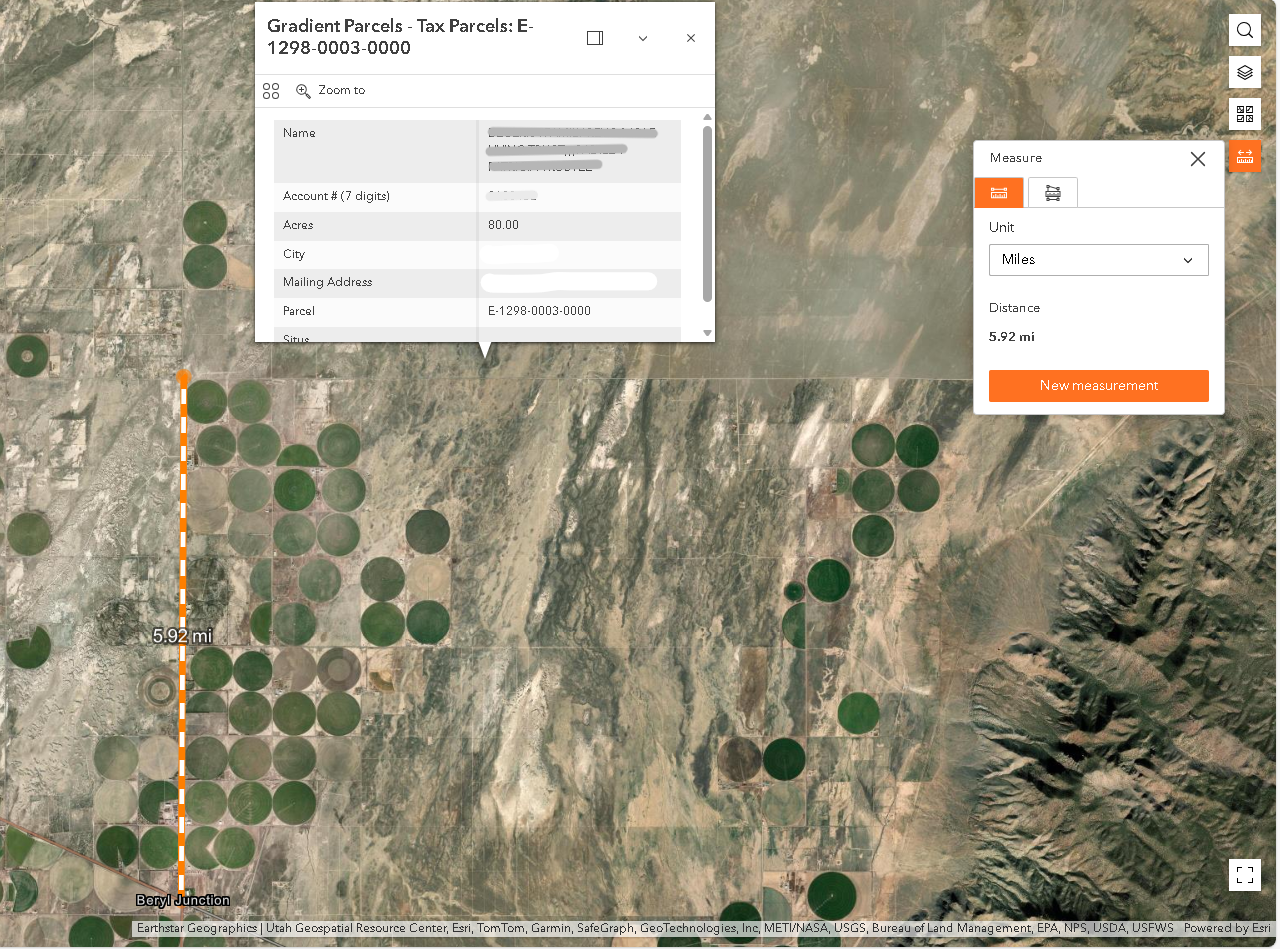Click the orange measurement start point
The image size is (1280, 949).
point(183,378)
